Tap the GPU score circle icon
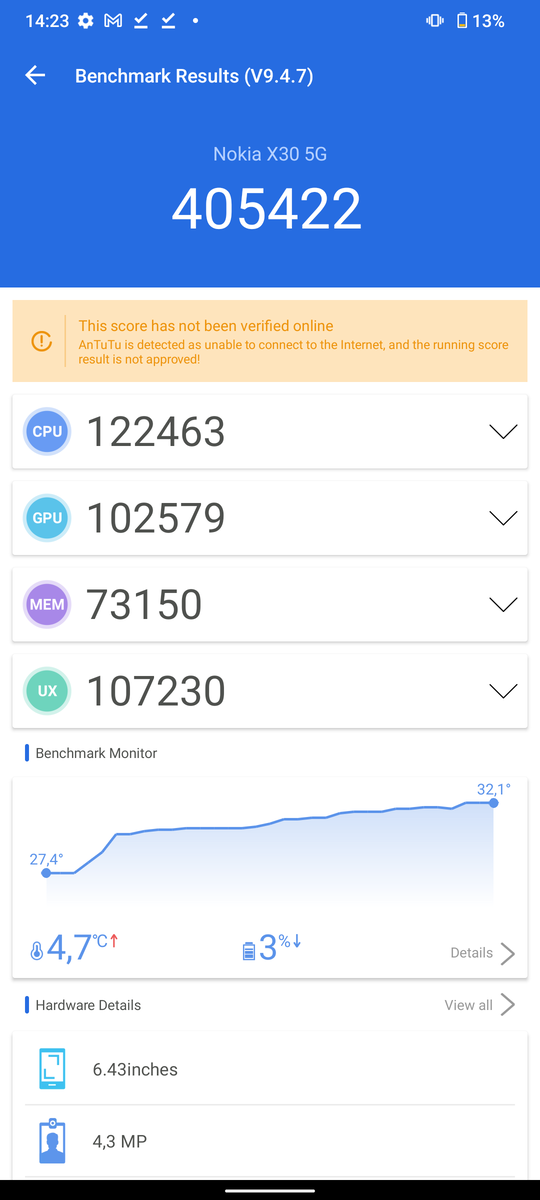 47,518
